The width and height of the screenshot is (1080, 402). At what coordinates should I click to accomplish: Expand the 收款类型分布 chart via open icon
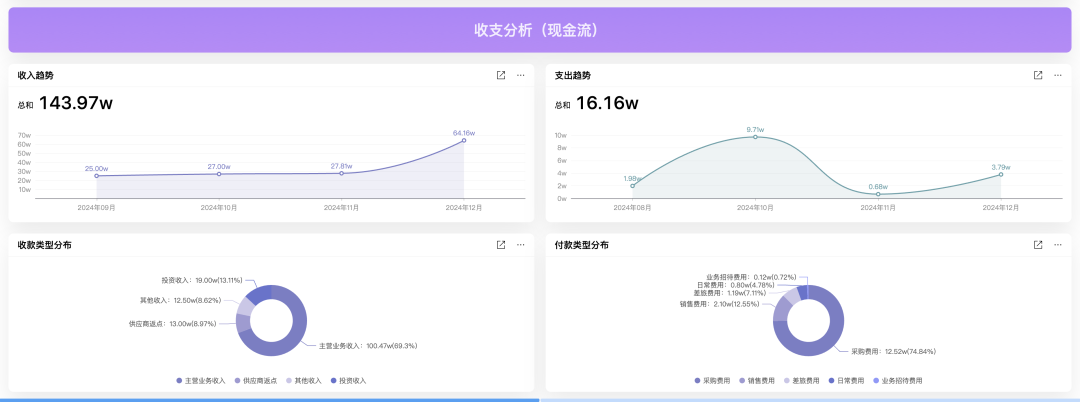(501, 245)
